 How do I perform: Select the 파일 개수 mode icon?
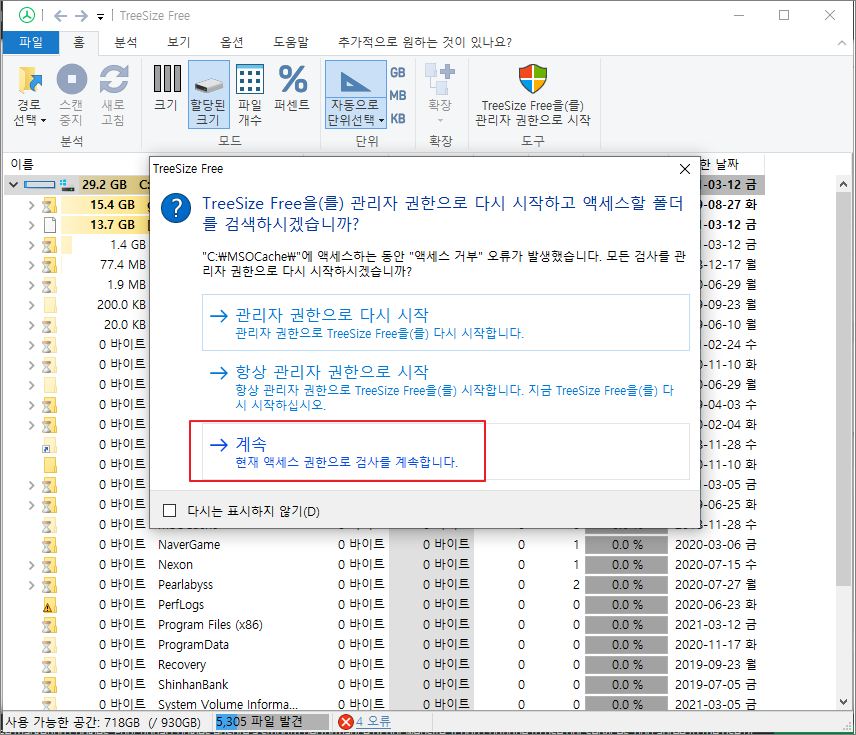point(250,79)
